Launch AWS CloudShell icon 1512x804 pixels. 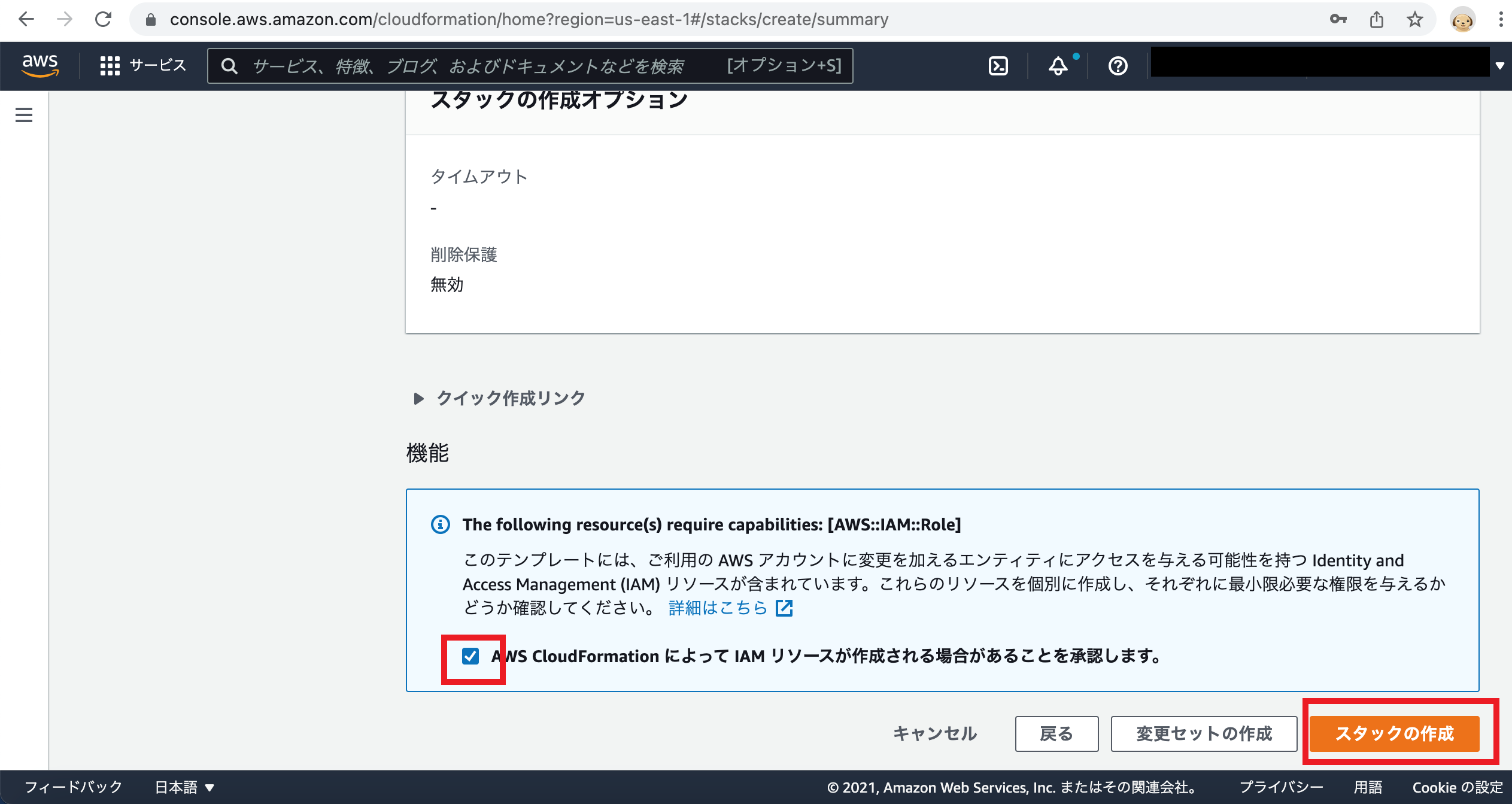coord(998,66)
